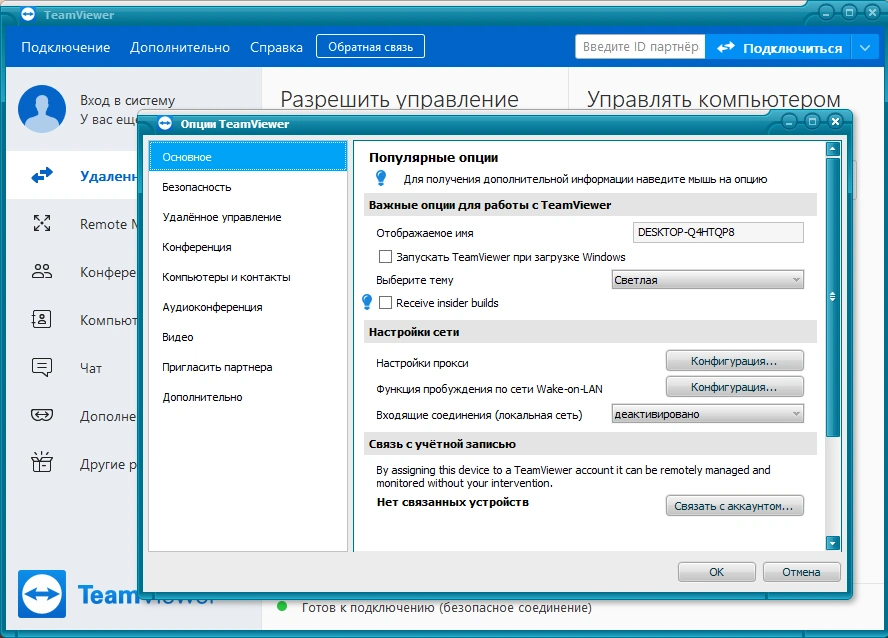The image size is (888, 638).
Task: Expand the arrow beside Подключиться button
Action: coord(865,48)
